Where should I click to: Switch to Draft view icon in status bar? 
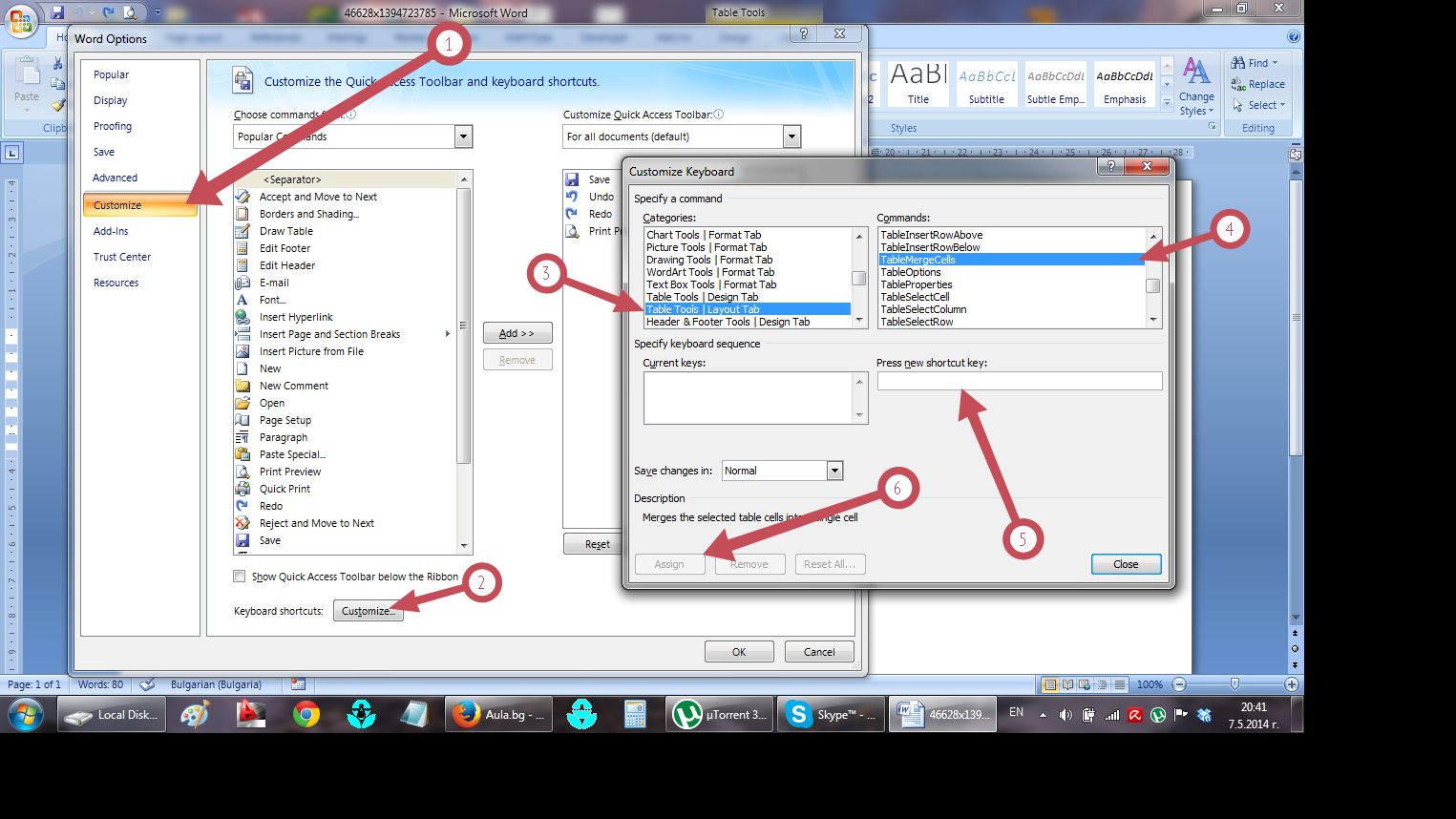tap(1120, 684)
